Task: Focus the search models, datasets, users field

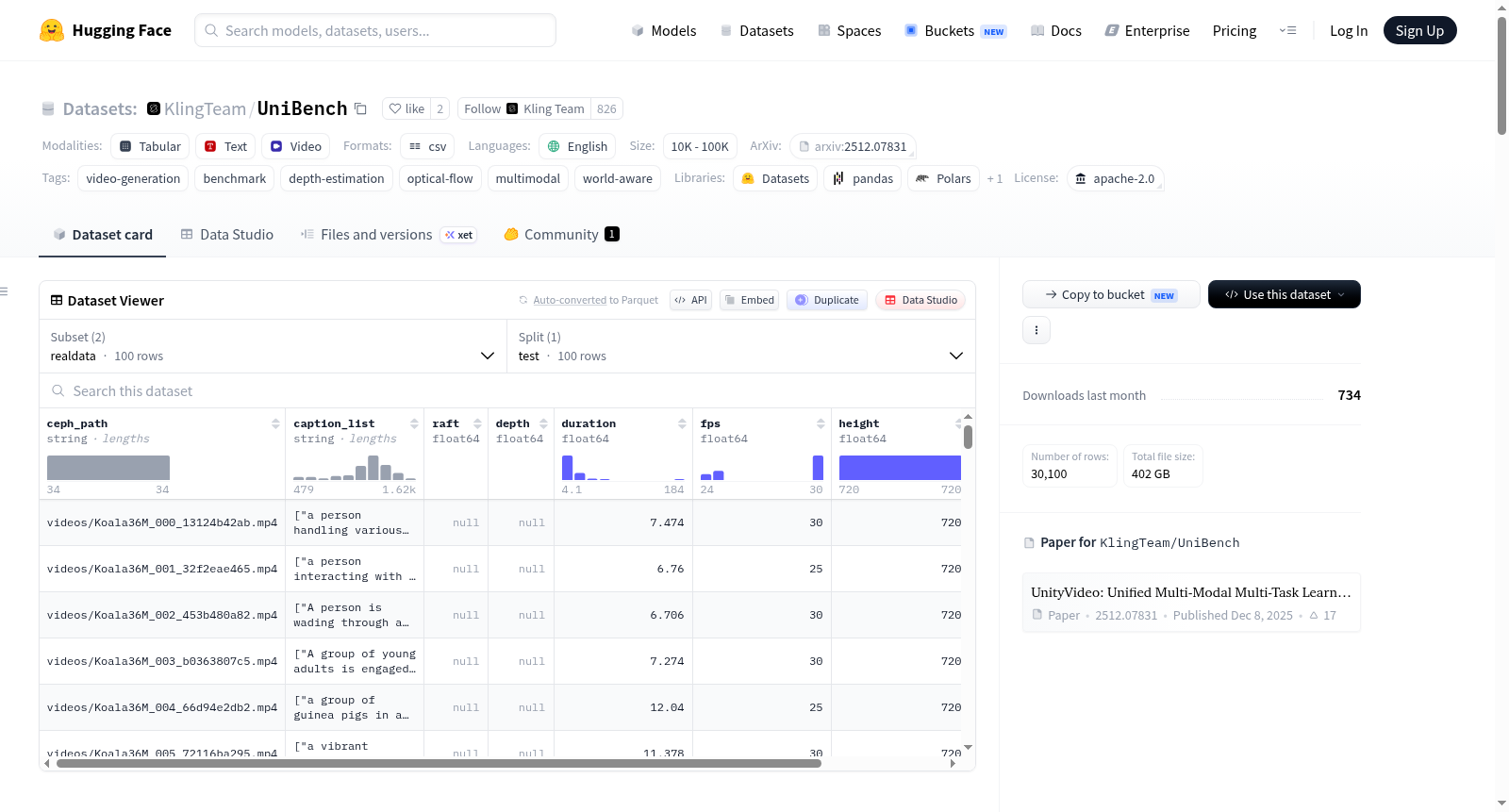Action: 375,30
